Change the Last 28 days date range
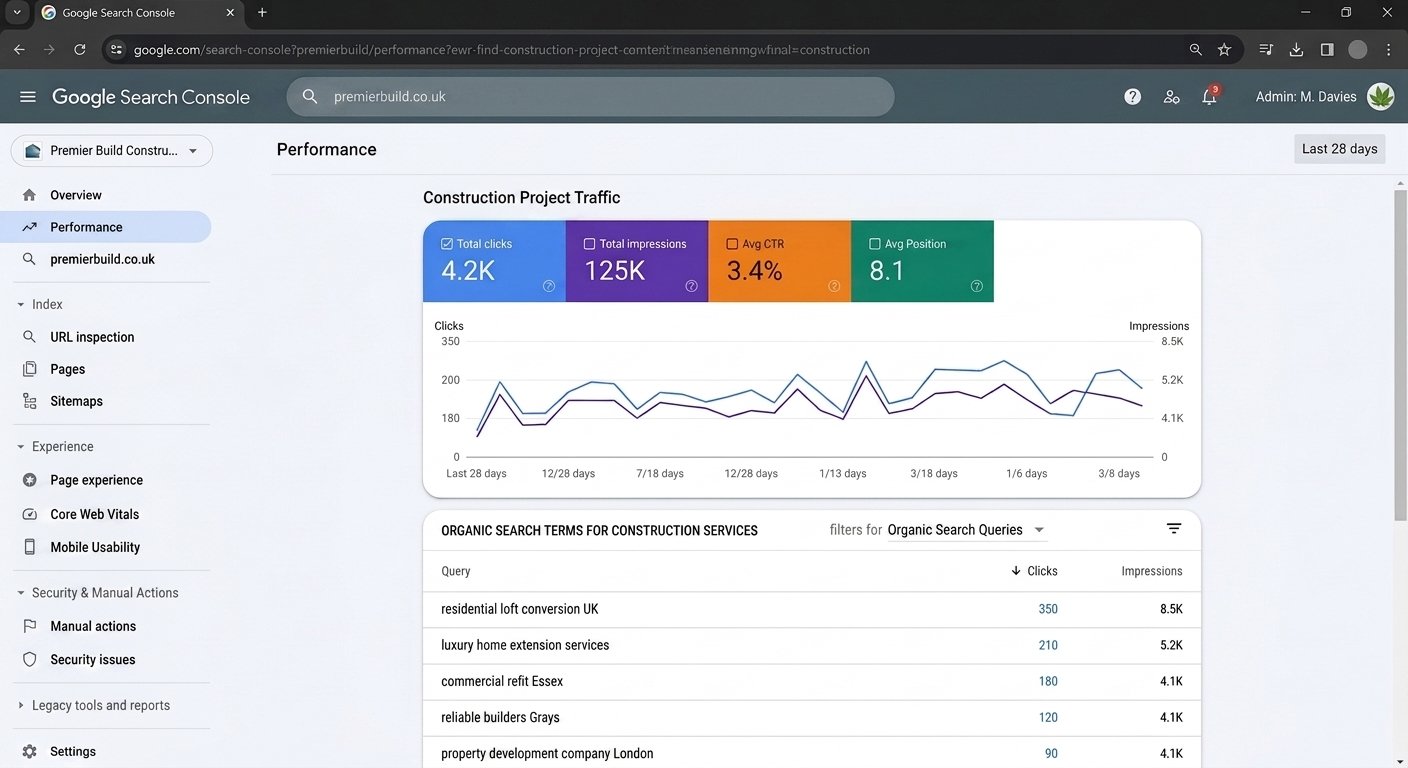This screenshot has height=768, width=1408. click(x=1340, y=149)
